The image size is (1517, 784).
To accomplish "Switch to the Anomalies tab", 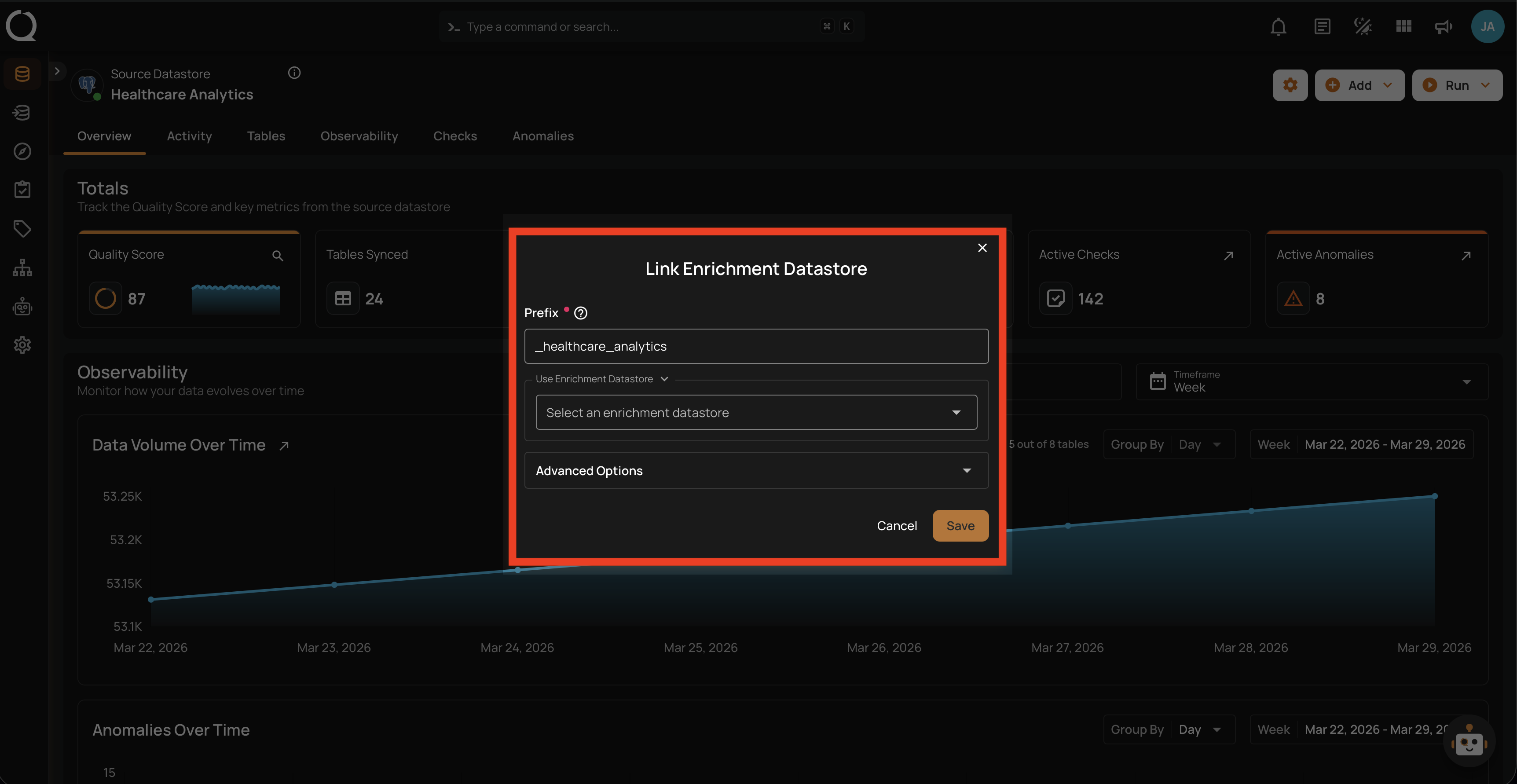I will click(542, 136).
